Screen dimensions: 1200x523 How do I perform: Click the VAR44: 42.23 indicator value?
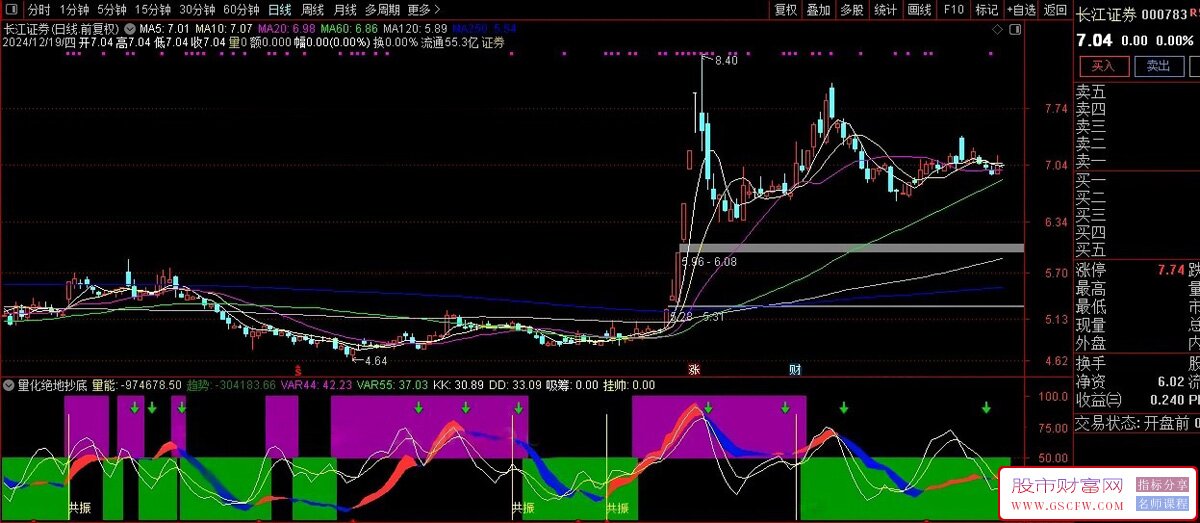click(315, 385)
